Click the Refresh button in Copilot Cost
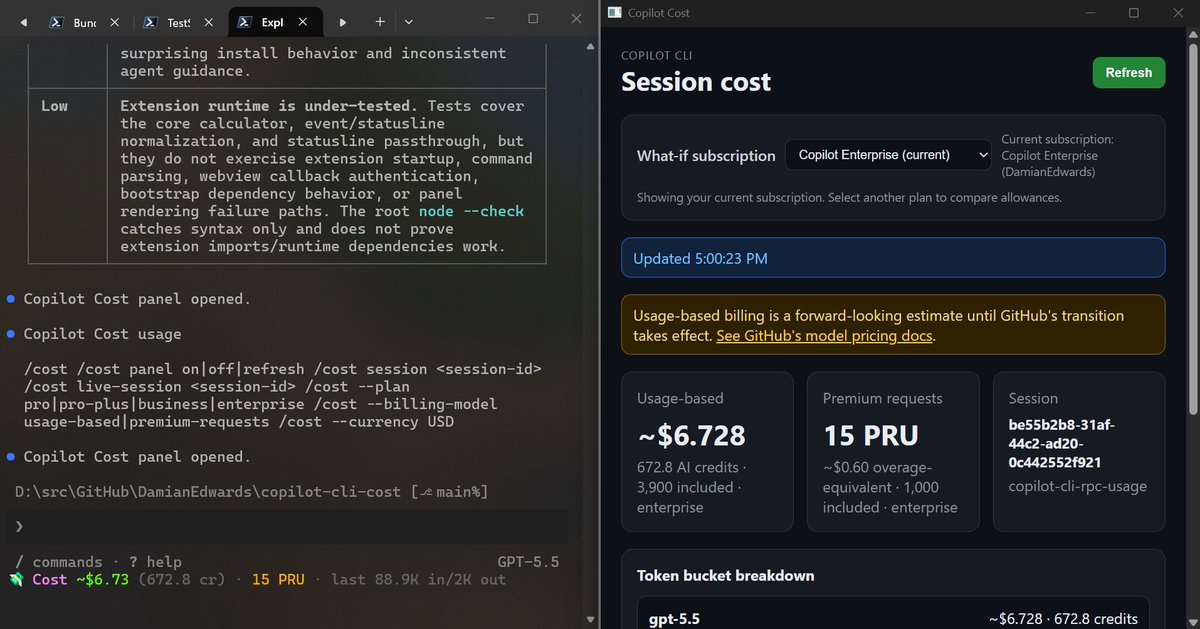This screenshot has width=1200, height=629. [x=1129, y=73]
